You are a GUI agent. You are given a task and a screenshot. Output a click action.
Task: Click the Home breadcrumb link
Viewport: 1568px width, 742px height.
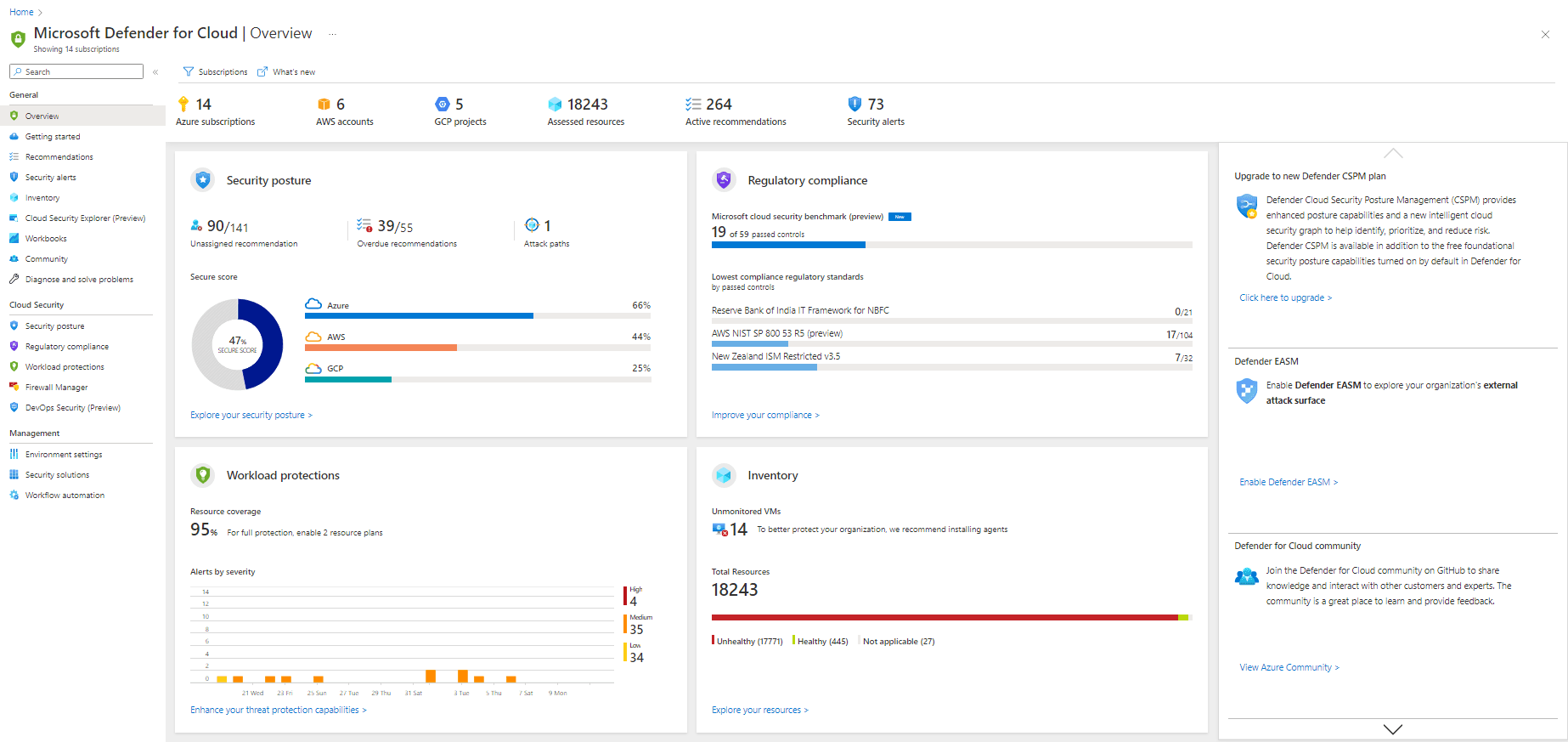pyautogui.click(x=21, y=12)
